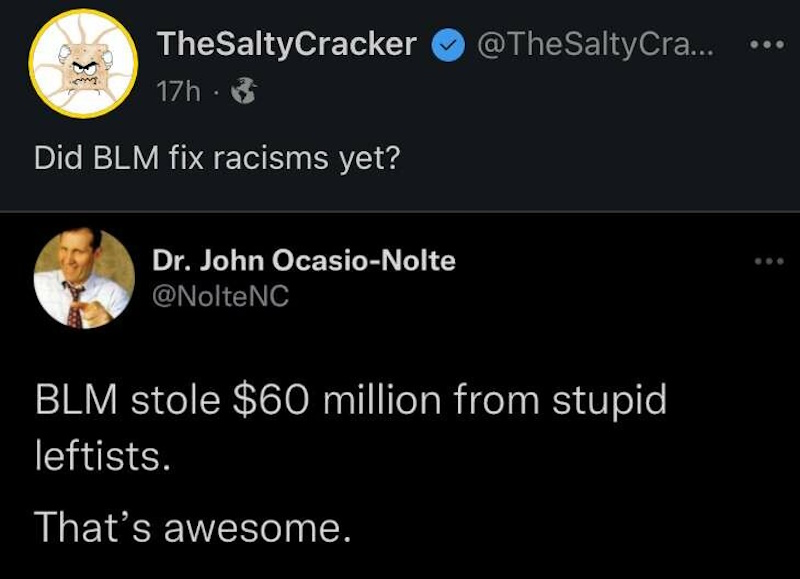The height and width of the screenshot is (579, 800).
Task: Click the globe public visibility icon
Action: tap(243, 93)
